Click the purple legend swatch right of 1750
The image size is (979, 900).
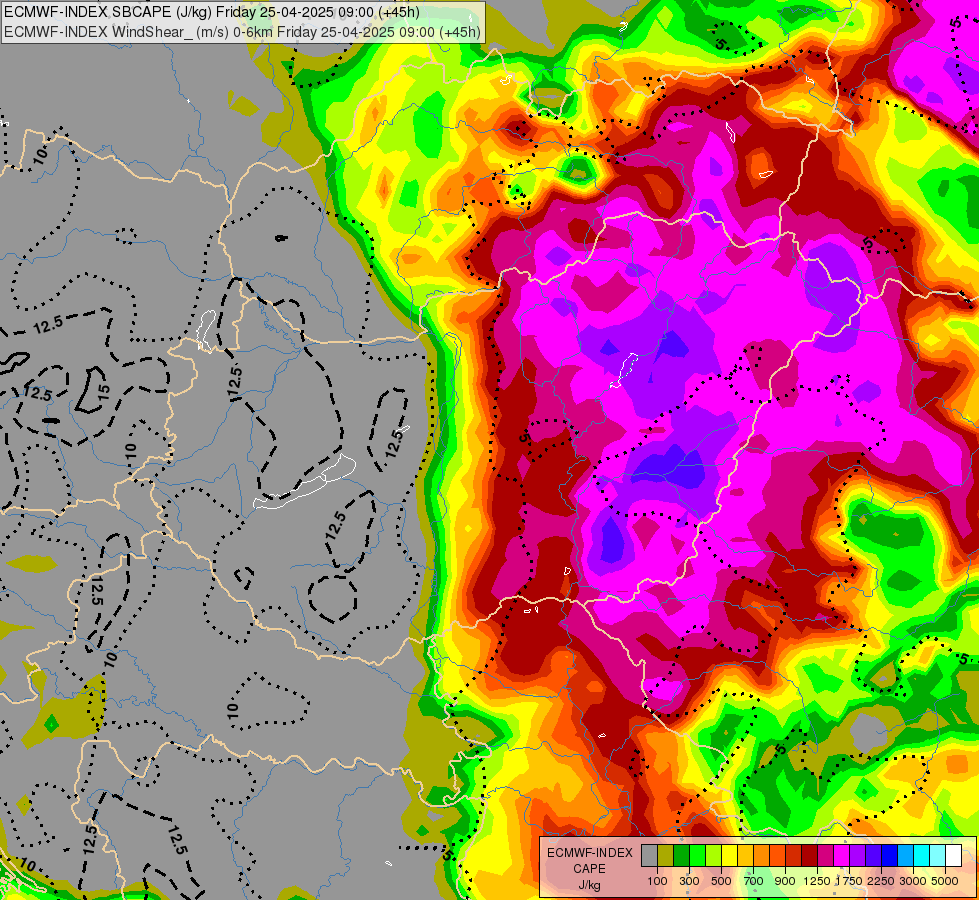click(858, 856)
